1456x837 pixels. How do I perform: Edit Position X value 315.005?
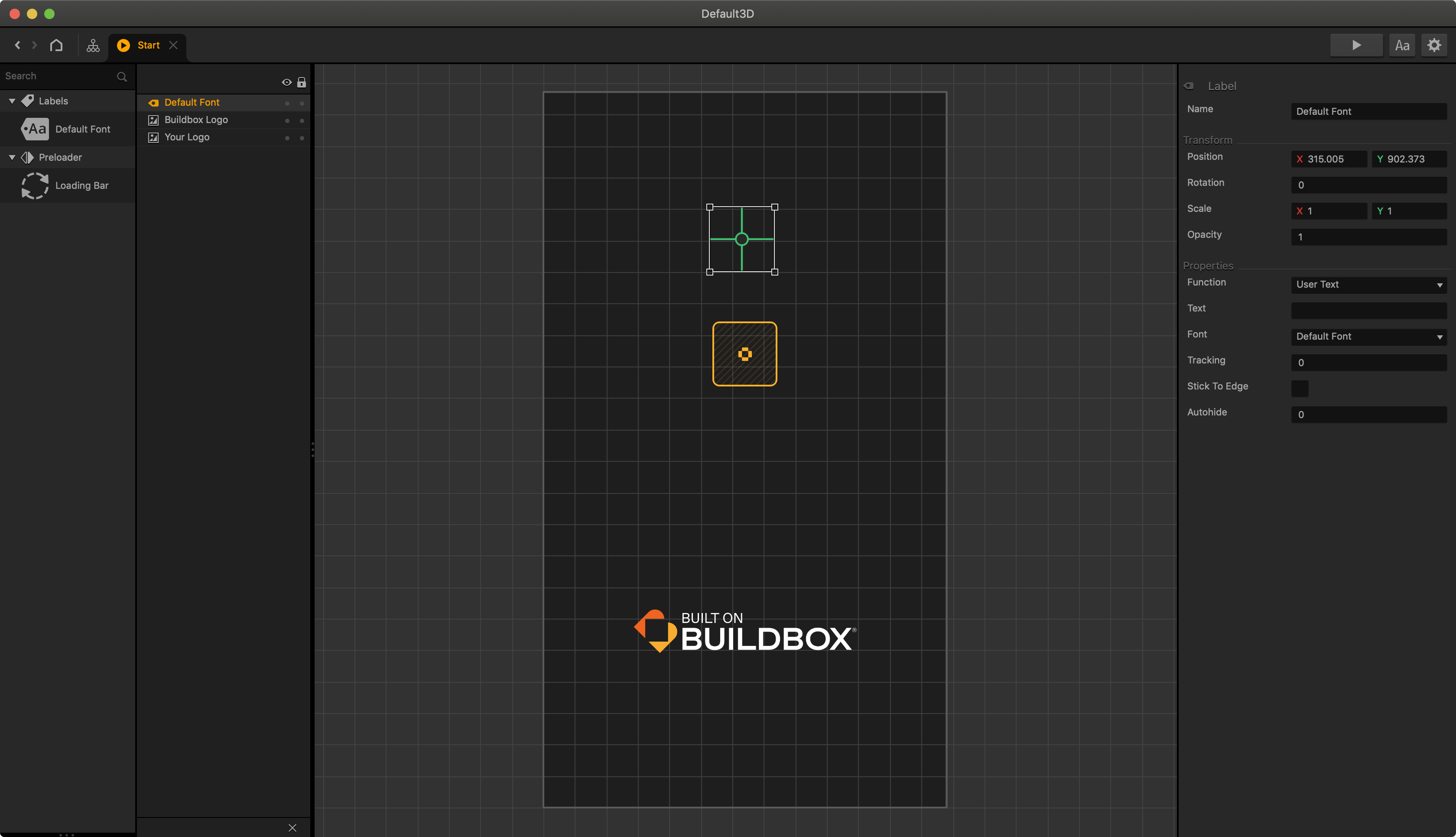(x=1329, y=159)
